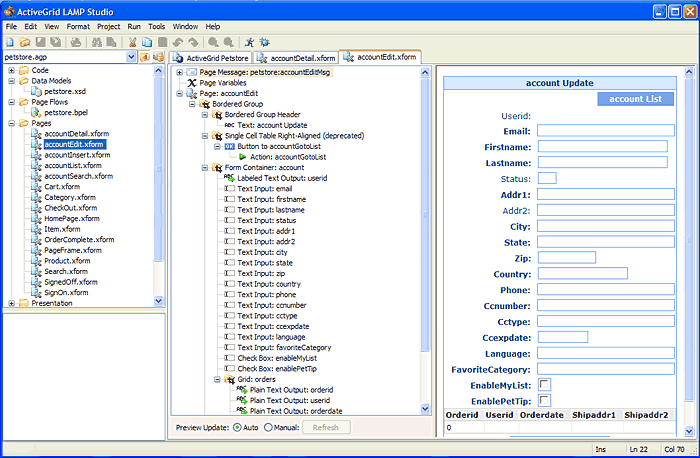
Task: Click the Cut scissors toolbar icon
Action: coord(132,42)
